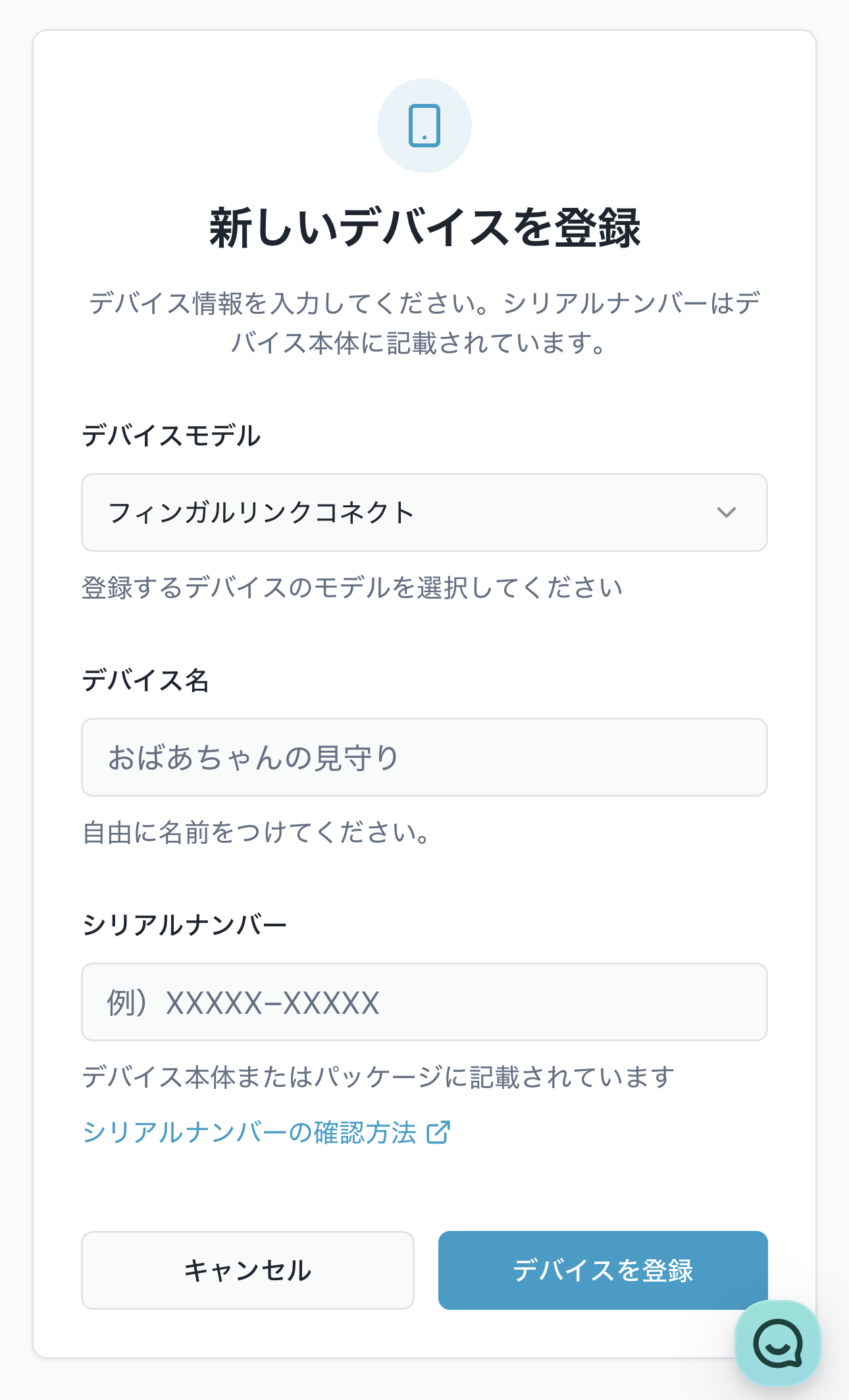Click the 新しいデバイスを登録 heading
This screenshot has width=849, height=1400.
pyautogui.click(x=424, y=228)
